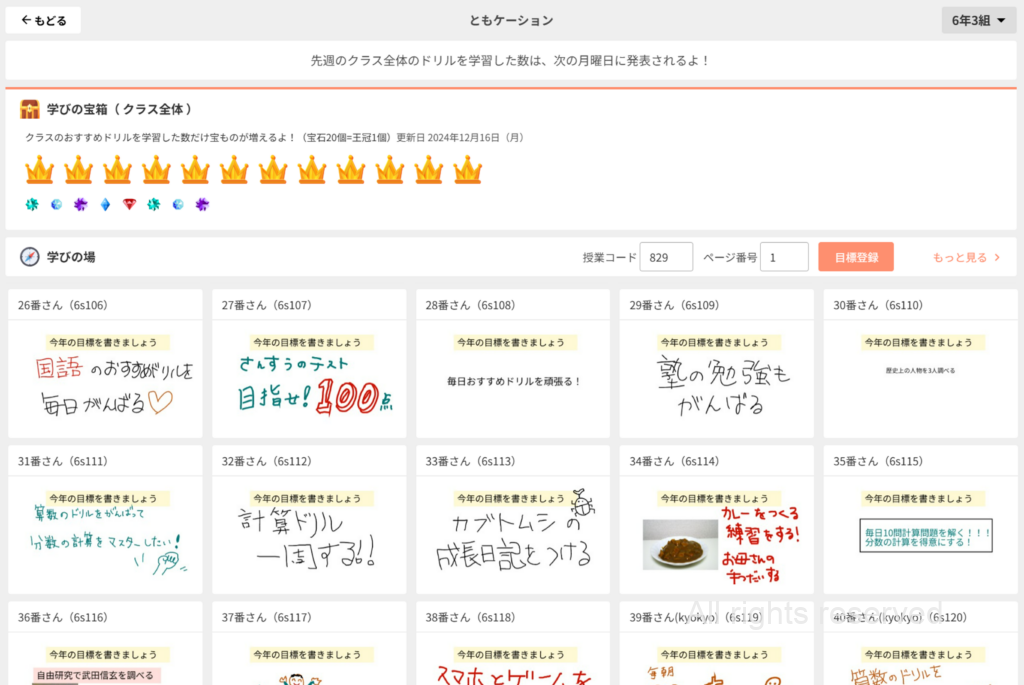Go back with the もどる button

[x=43, y=20]
